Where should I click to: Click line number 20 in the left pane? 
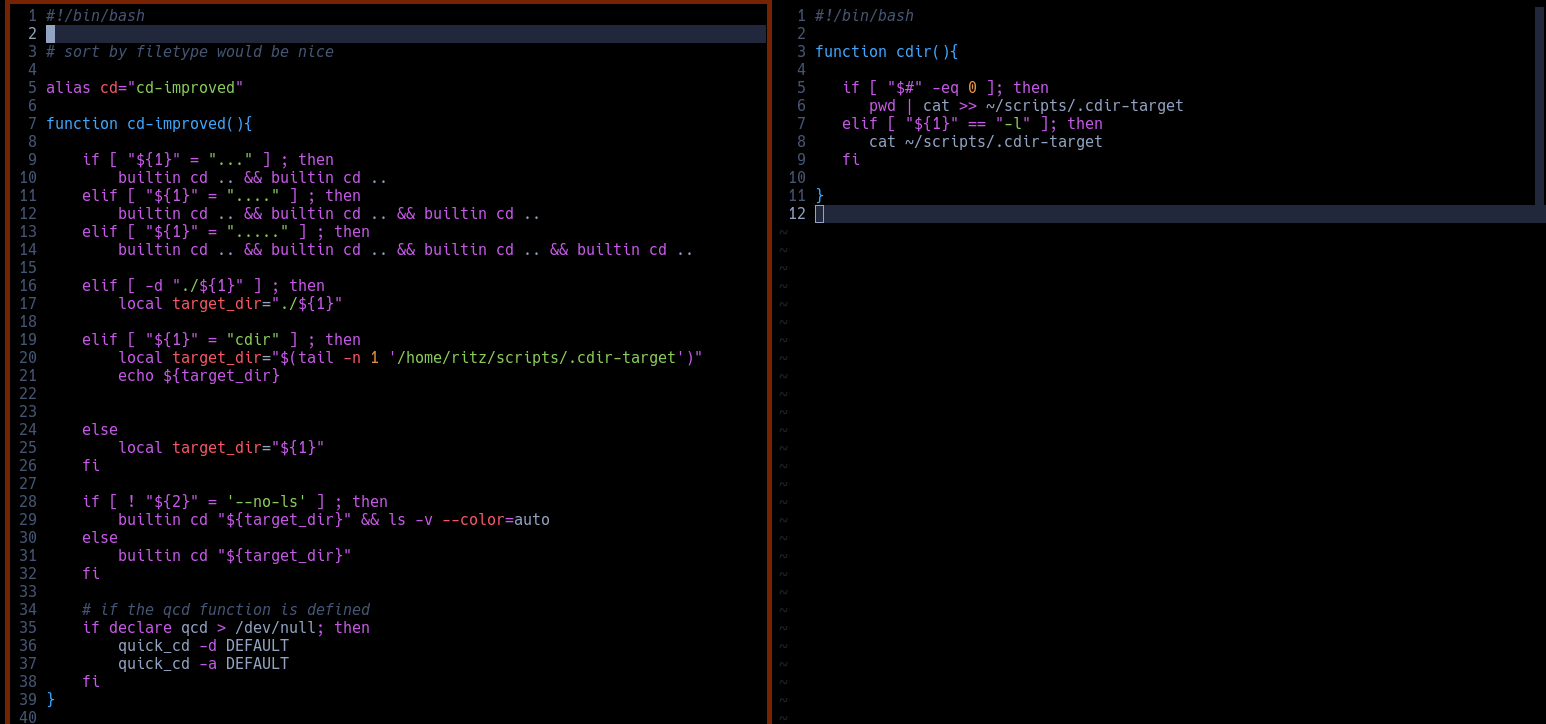tap(28, 357)
